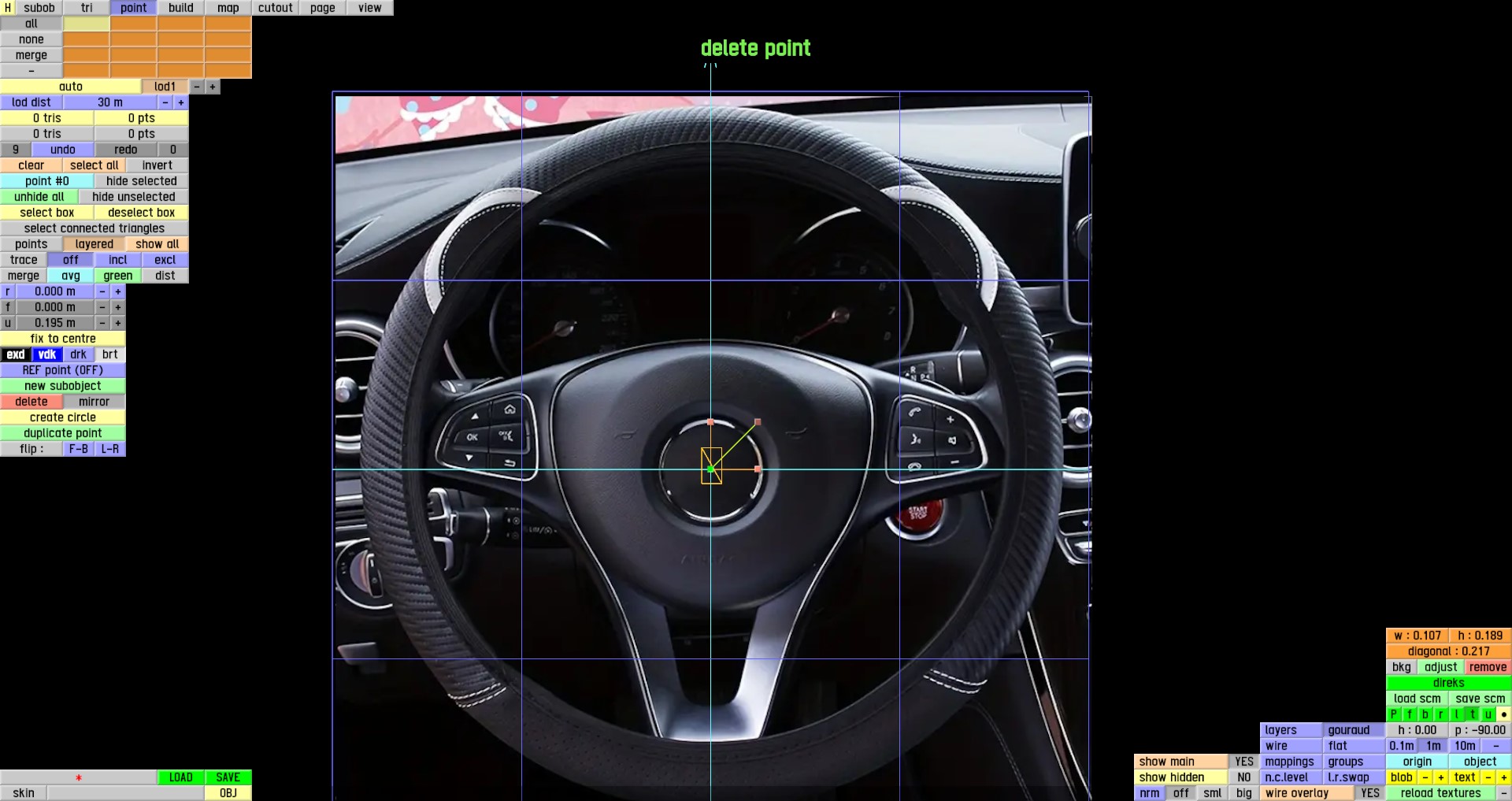Toggle the trace off button

[71, 260]
